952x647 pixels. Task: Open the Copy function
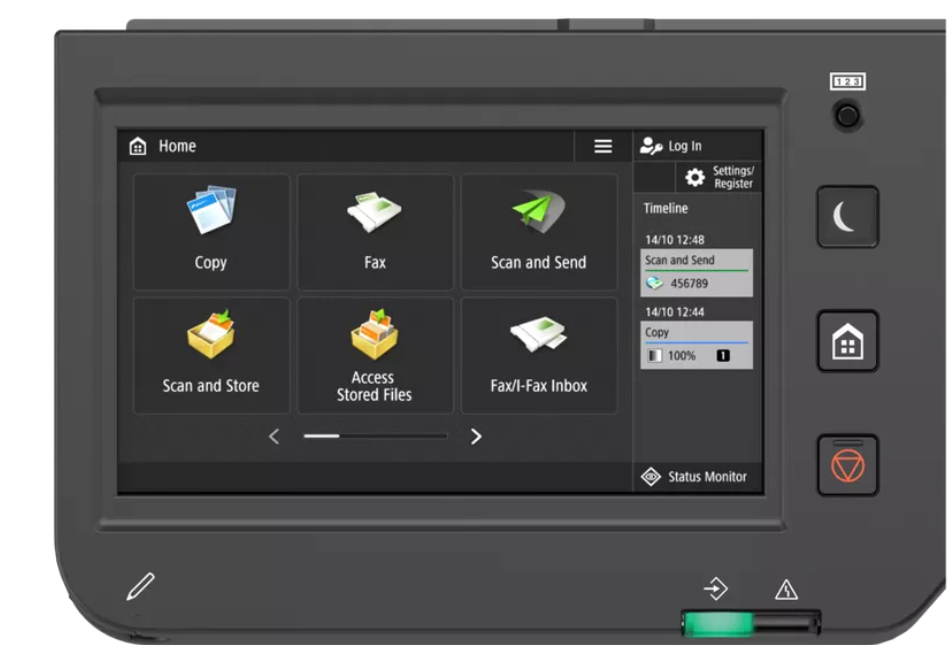point(210,230)
